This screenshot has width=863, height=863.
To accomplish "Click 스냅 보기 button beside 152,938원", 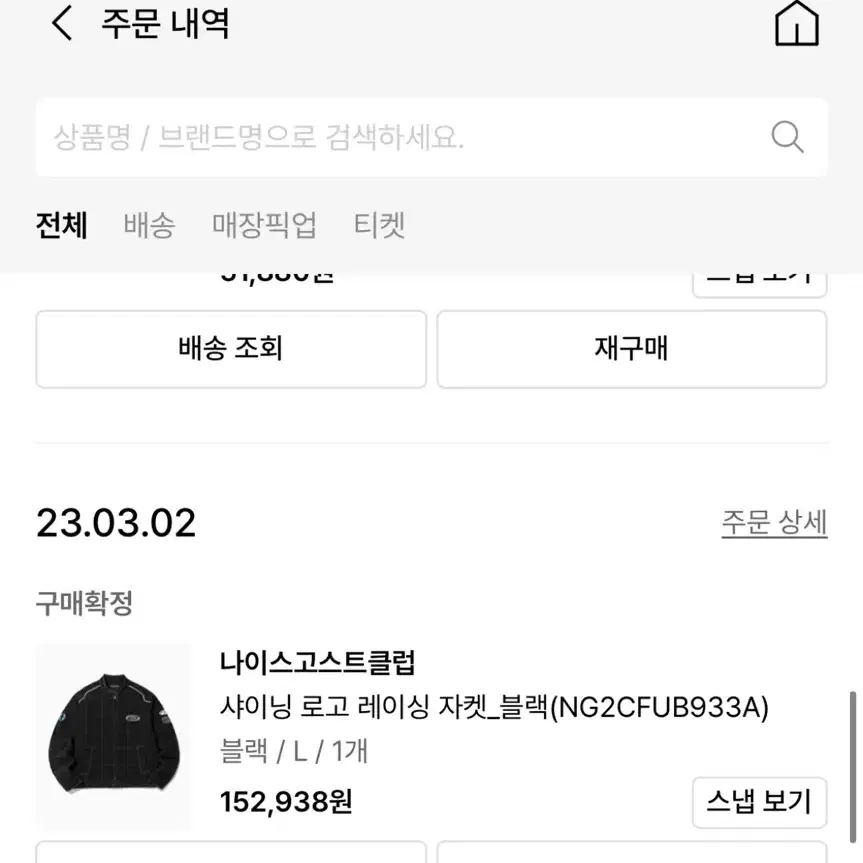I will coord(760,802).
